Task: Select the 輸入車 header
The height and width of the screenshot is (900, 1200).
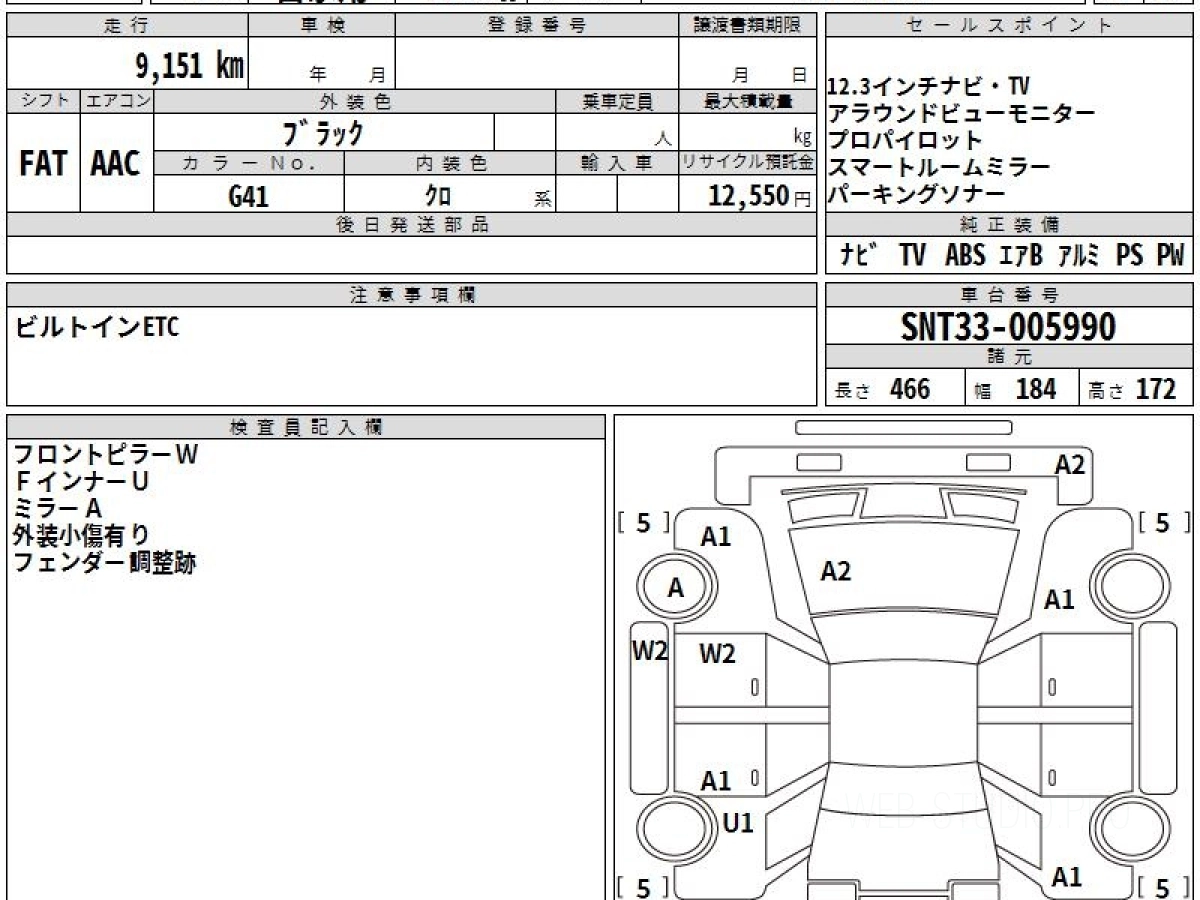Action: point(617,164)
